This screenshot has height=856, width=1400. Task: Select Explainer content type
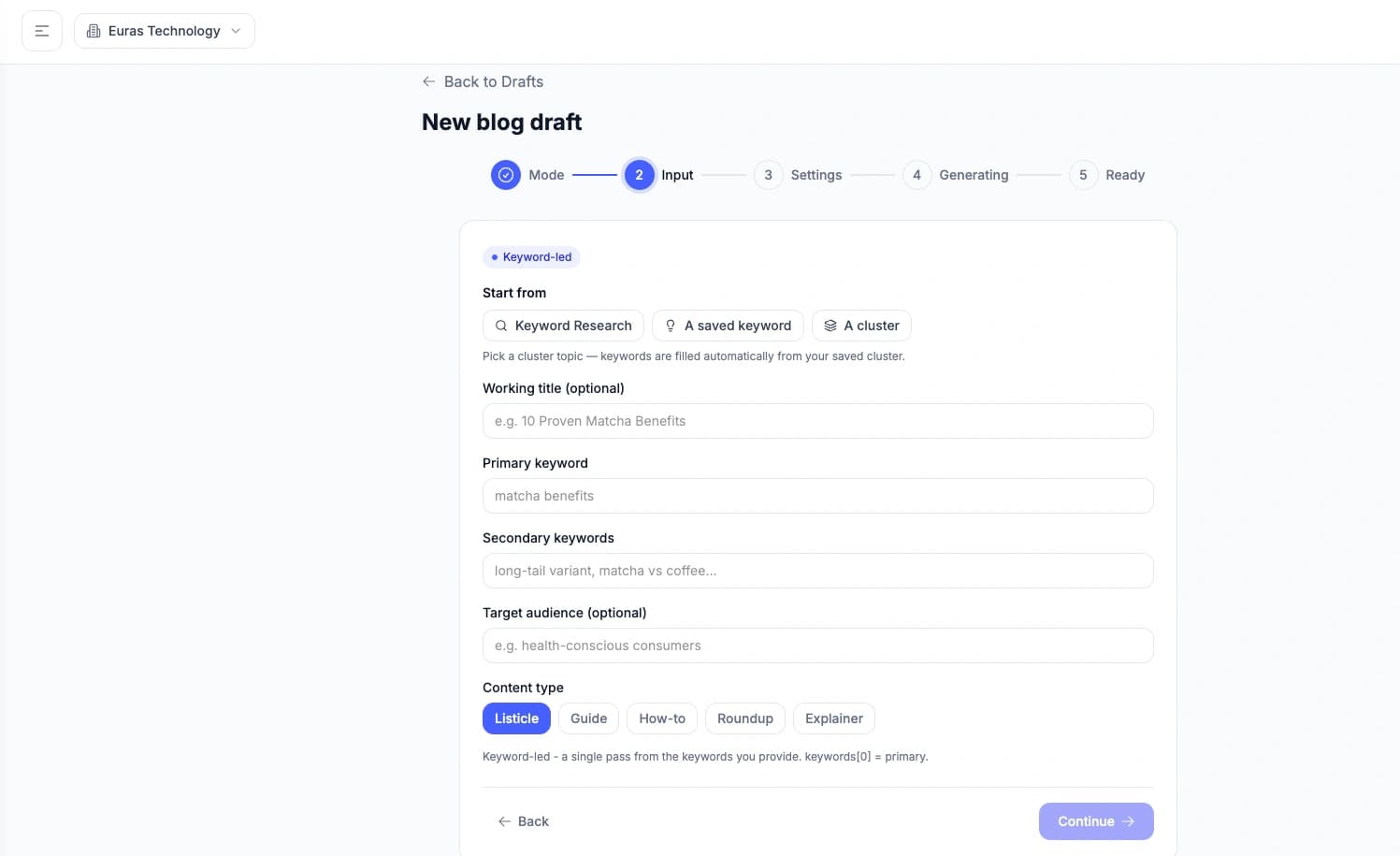(834, 718)
